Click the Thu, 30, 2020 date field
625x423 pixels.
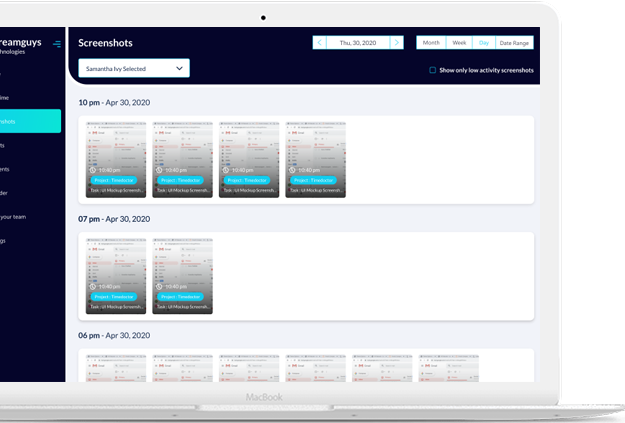click(358, 43)
